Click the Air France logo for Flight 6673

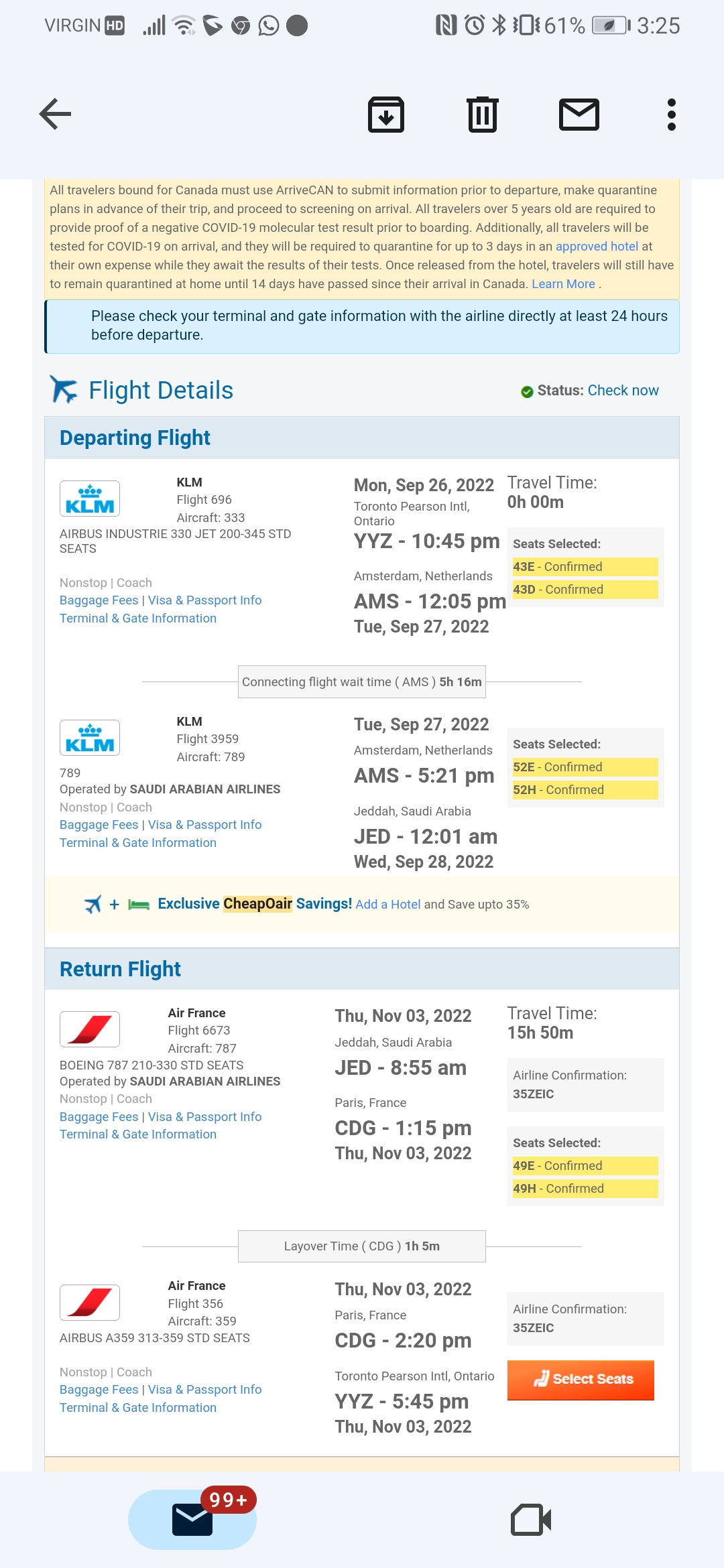(x=90, y=1029)
